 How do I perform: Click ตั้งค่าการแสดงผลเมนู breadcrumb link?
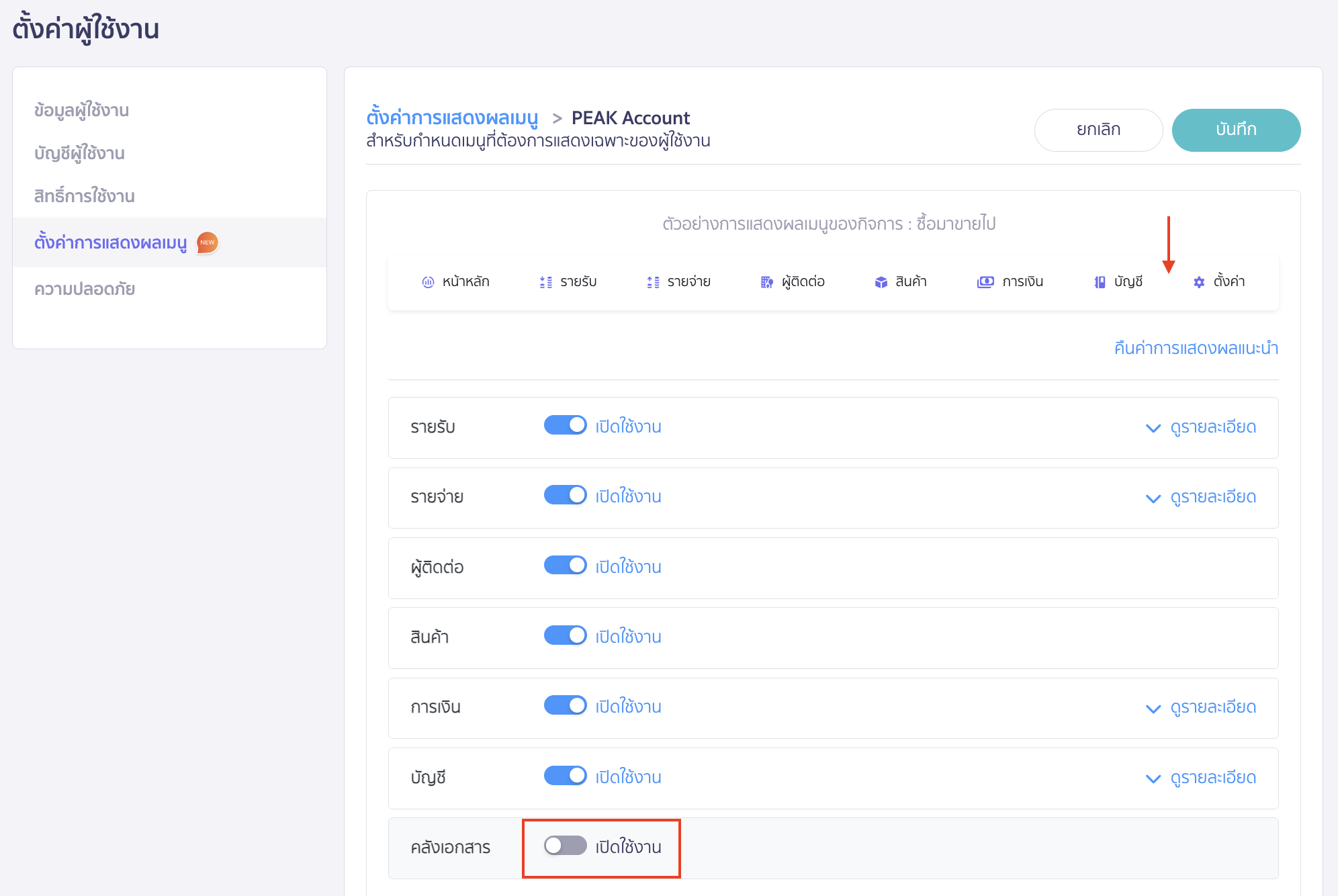(452, 118)
